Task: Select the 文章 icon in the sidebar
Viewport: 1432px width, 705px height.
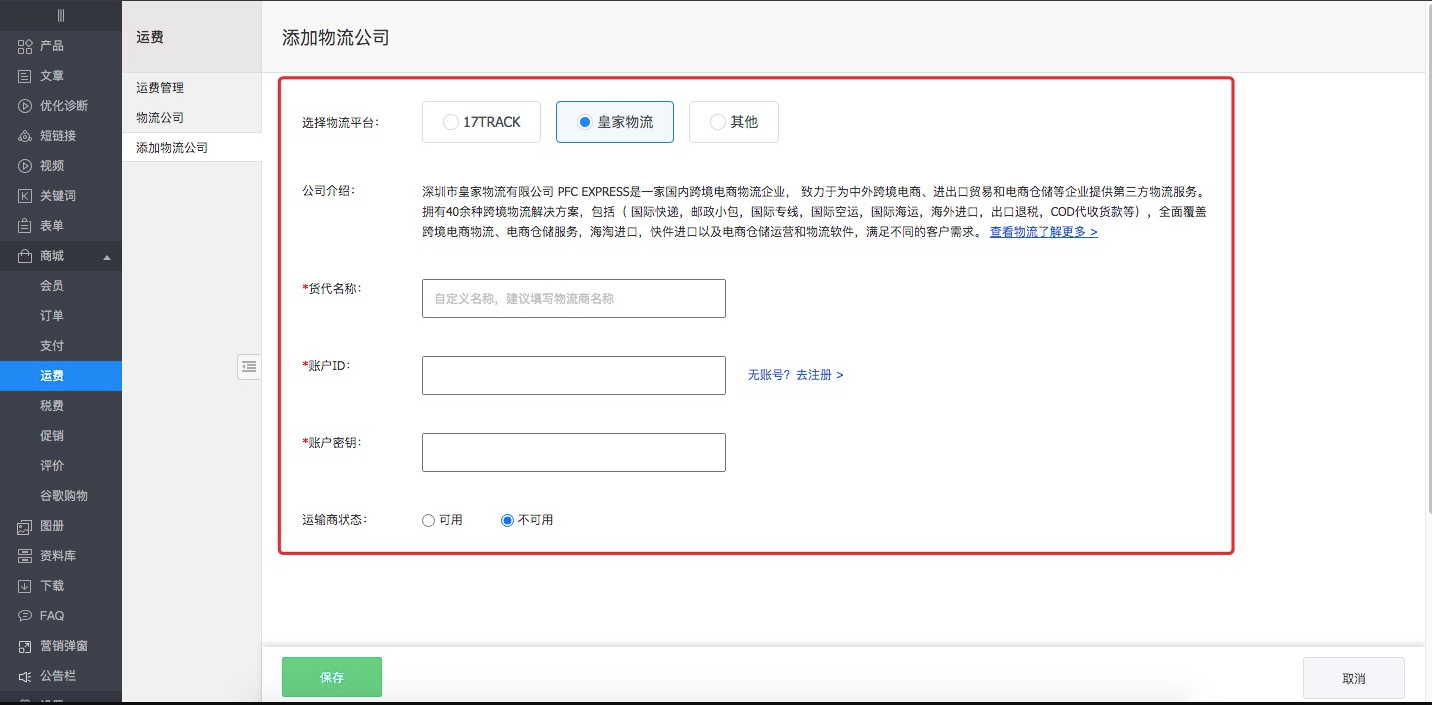Action: [x=50, y=75]
